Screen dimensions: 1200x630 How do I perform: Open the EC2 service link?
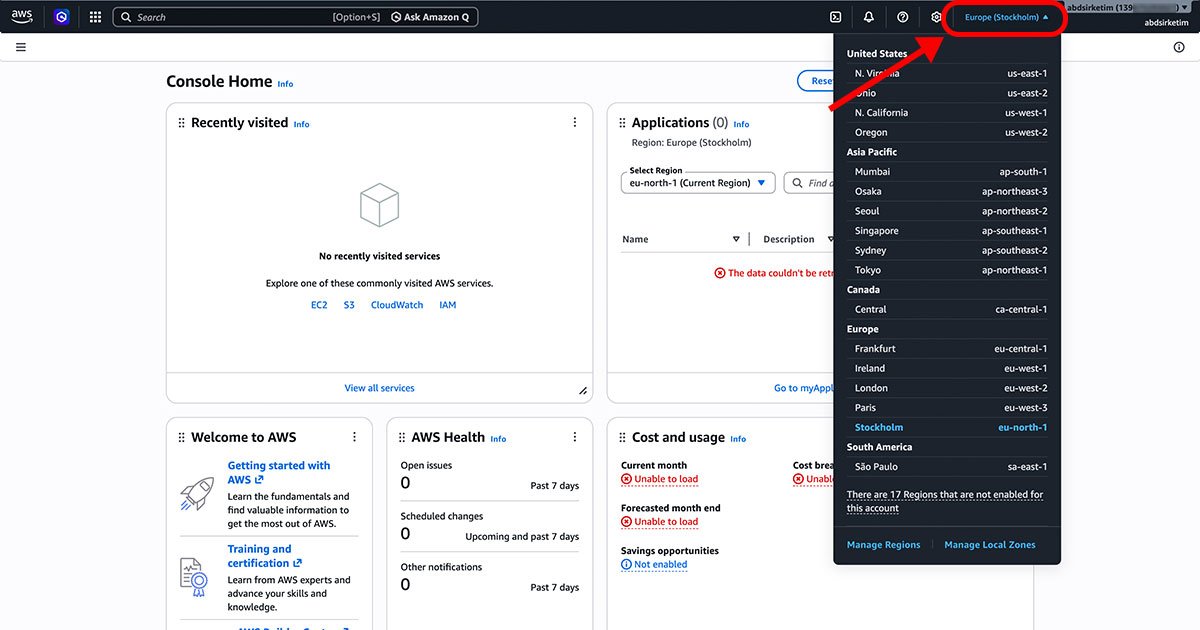tap(319, 305)
